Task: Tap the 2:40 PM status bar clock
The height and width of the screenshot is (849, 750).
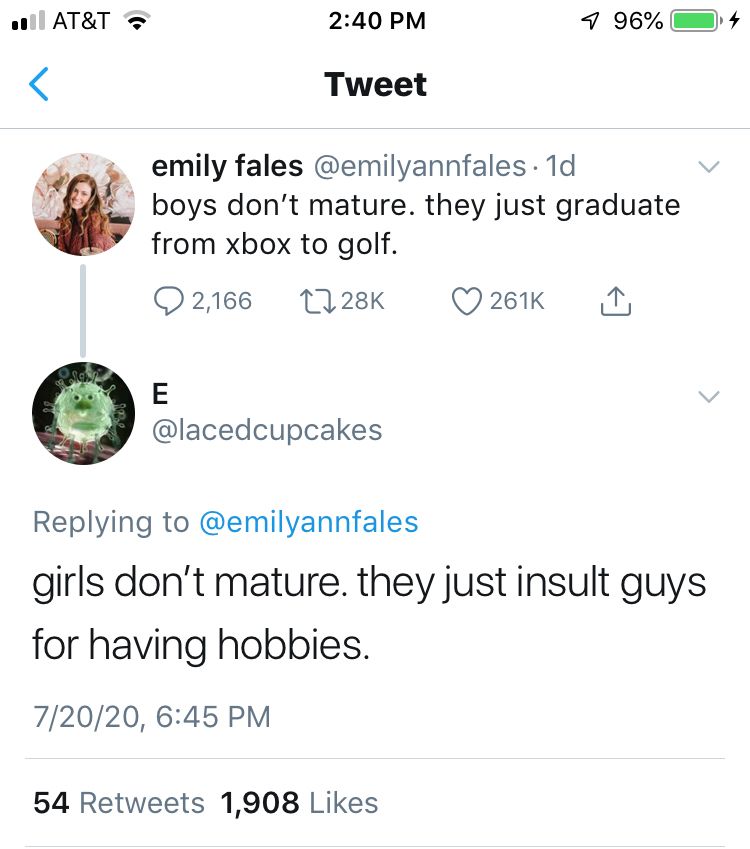Action: (376, 20)
